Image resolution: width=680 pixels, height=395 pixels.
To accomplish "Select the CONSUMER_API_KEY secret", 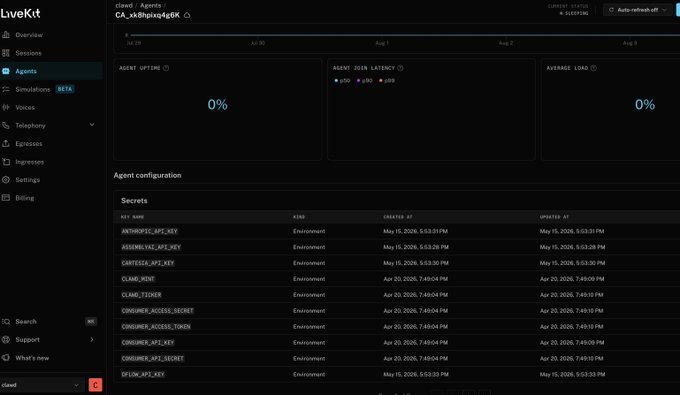I will (148, 343).
